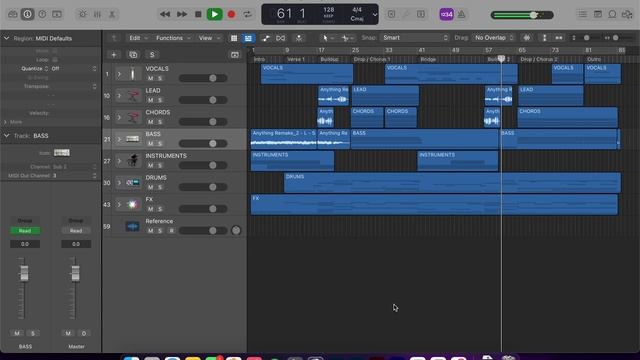Image resolution: width=640 pixels, height=360 pixels.
Task: Open the View menu in Tracks area
Action: pos(209,38)
